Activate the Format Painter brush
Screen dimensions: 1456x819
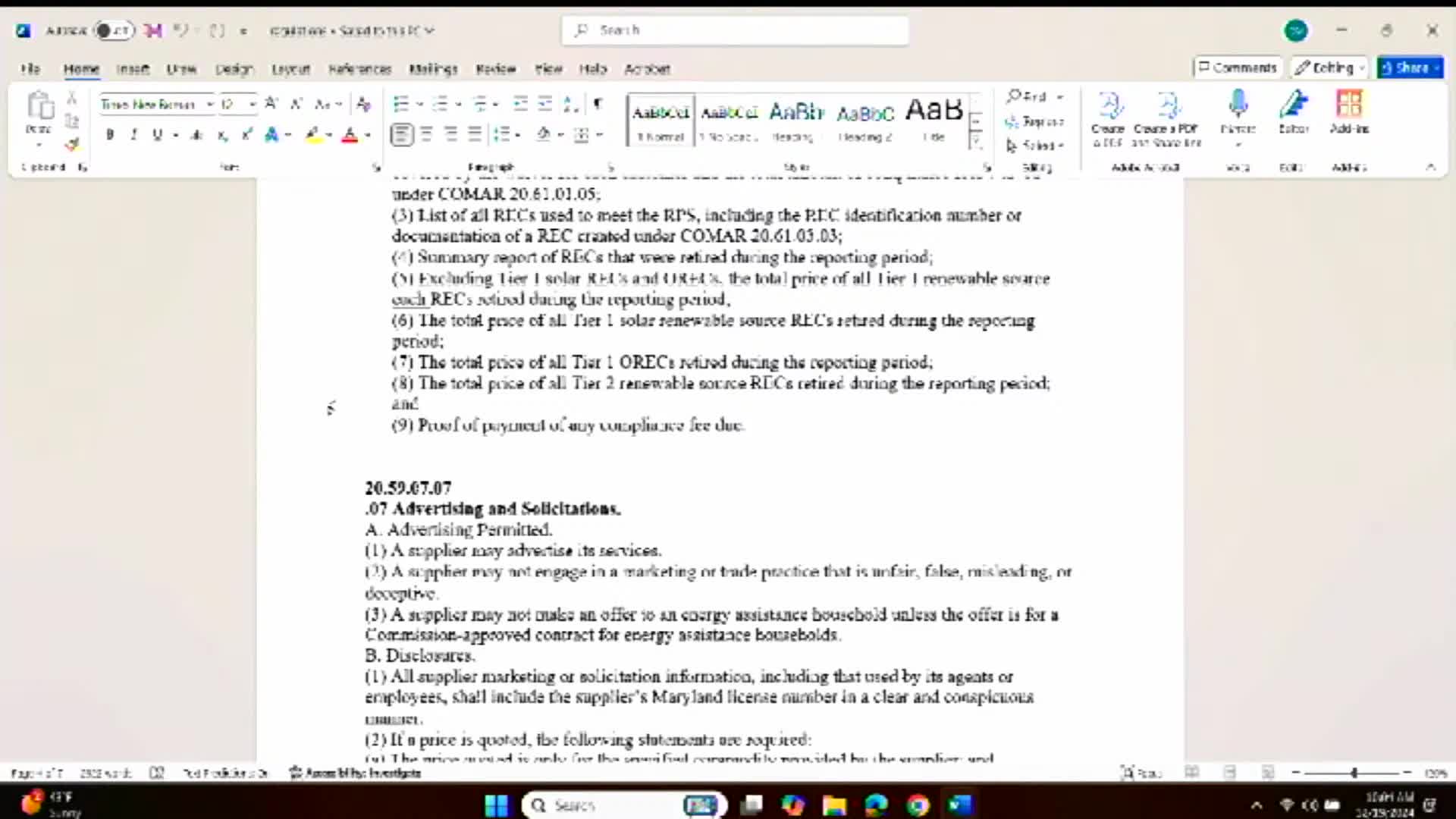tap(72, 143)
